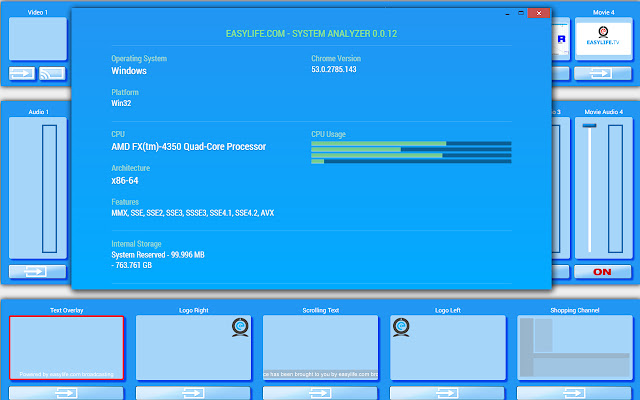Click the webcam logo in Logo Right preview

(240, 327)
